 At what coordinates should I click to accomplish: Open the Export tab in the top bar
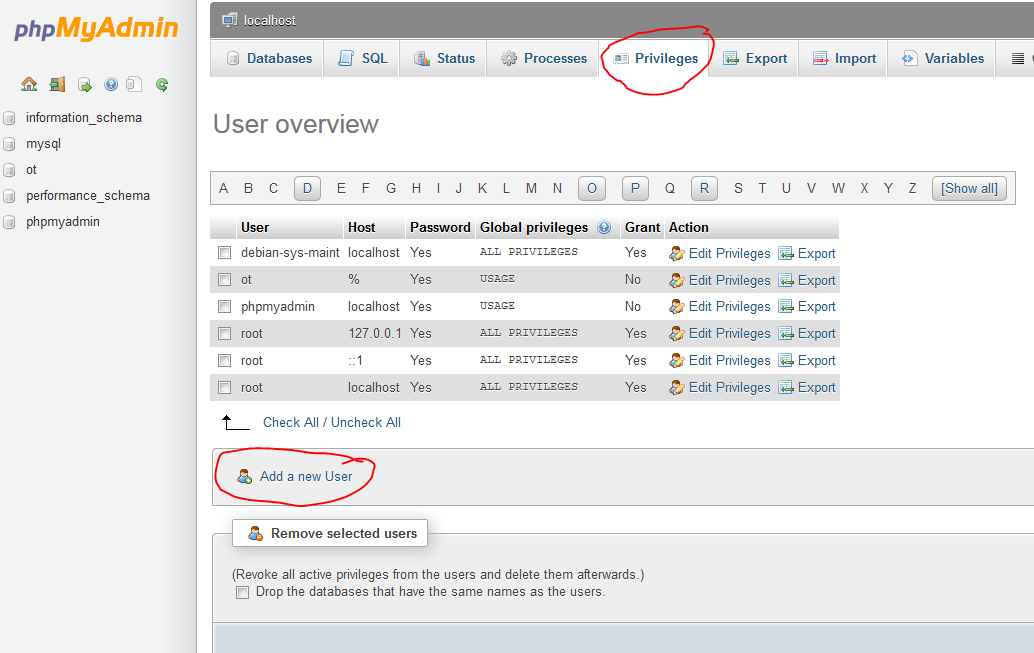(x=754, y=58)
